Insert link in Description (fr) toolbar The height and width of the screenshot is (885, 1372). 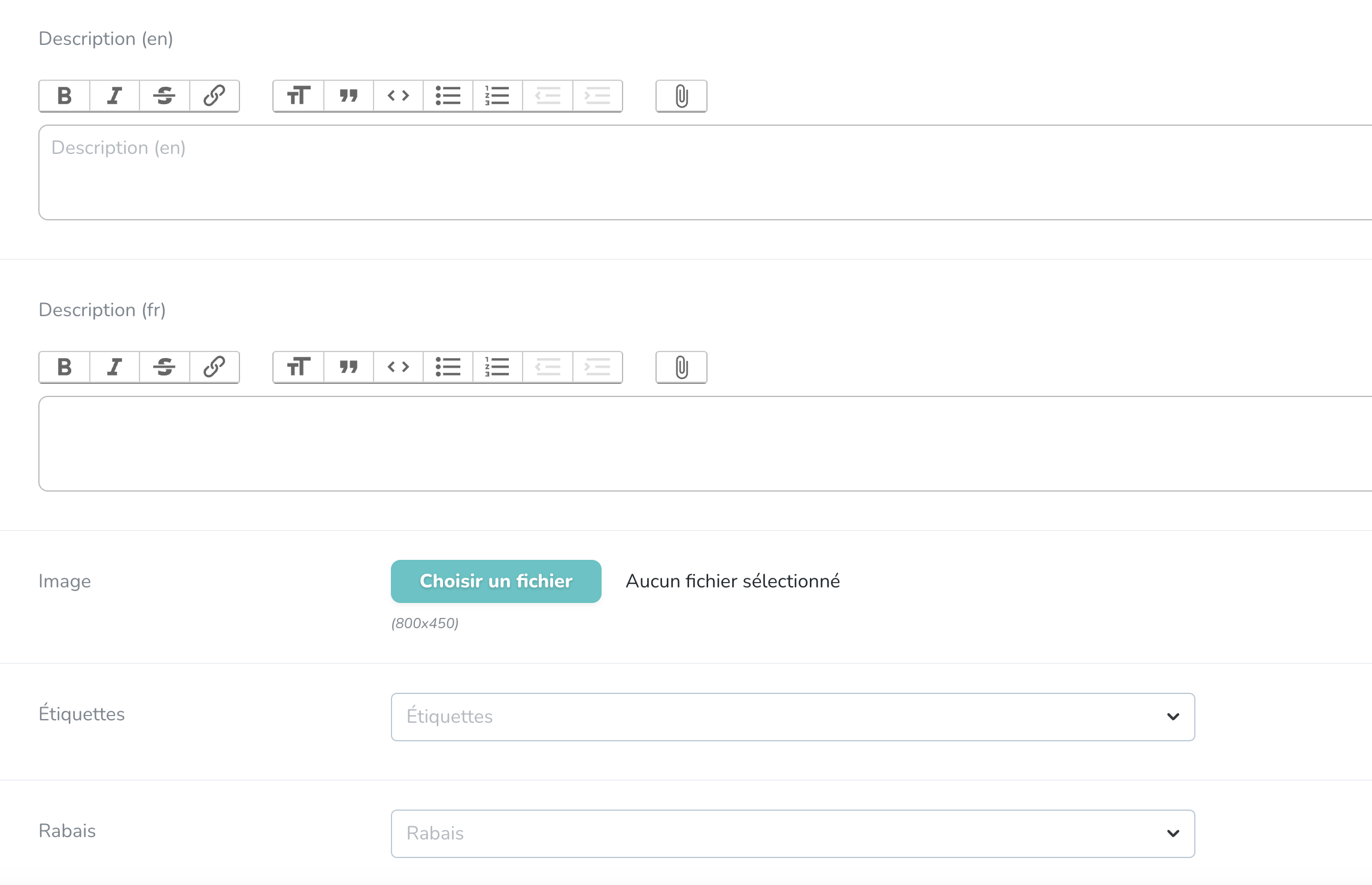pos(214,367)
